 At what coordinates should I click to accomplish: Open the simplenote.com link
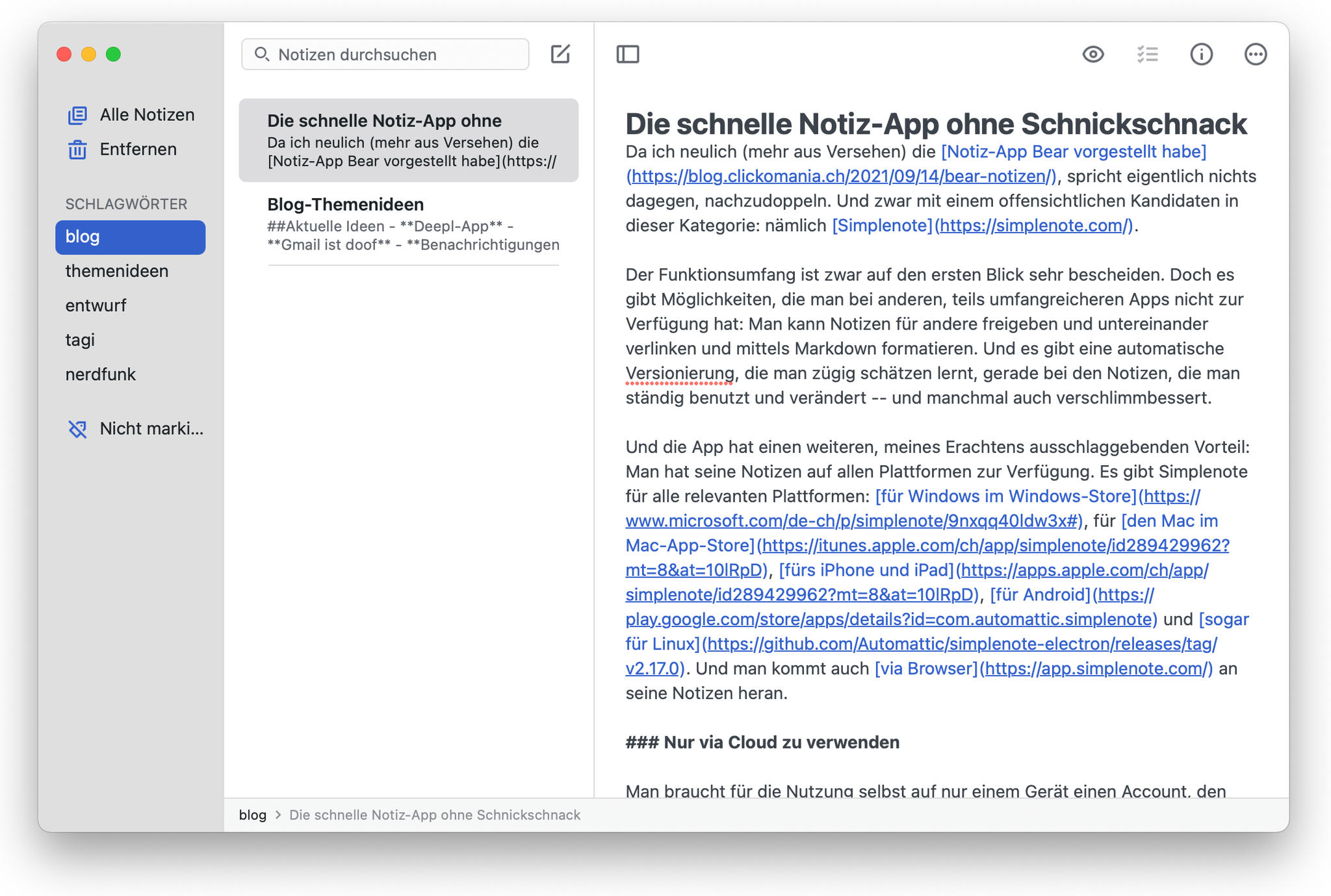click(x=1035, y=225)
